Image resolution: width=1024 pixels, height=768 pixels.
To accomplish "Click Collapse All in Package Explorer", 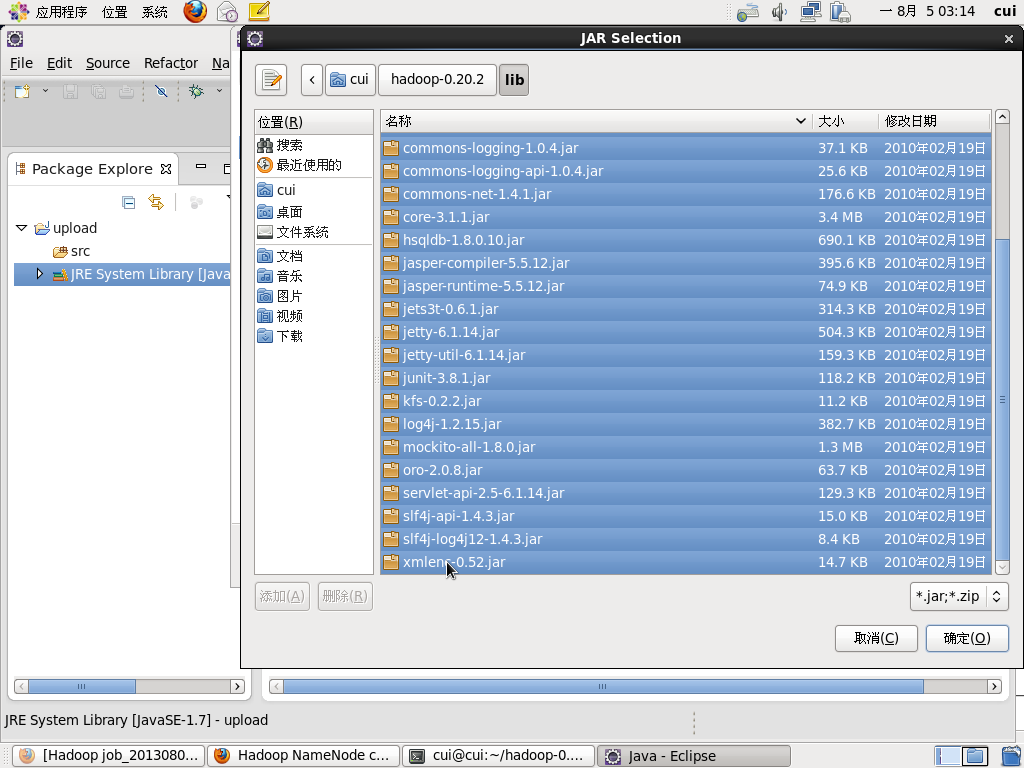I will 129,202.
